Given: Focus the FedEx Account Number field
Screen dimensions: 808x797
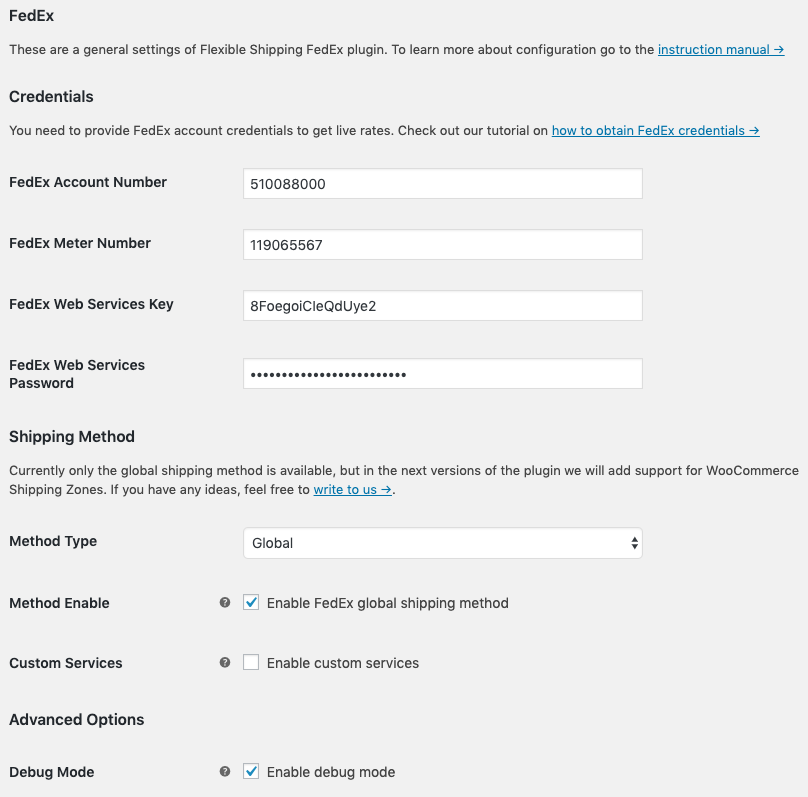Looking at the screenshot, I should (442, 184).
